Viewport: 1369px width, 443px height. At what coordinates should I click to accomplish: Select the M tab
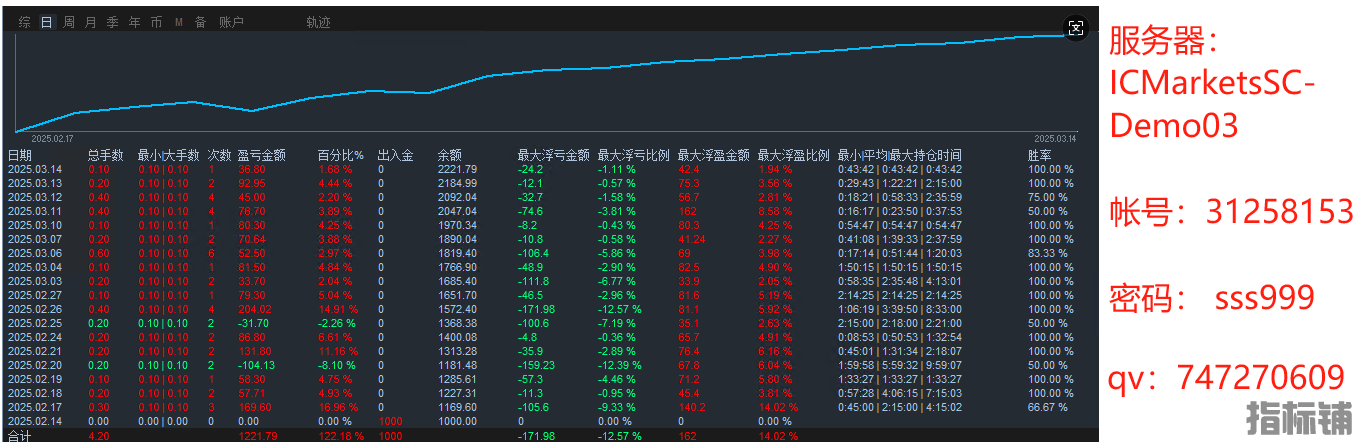click(x=178, y=22)
